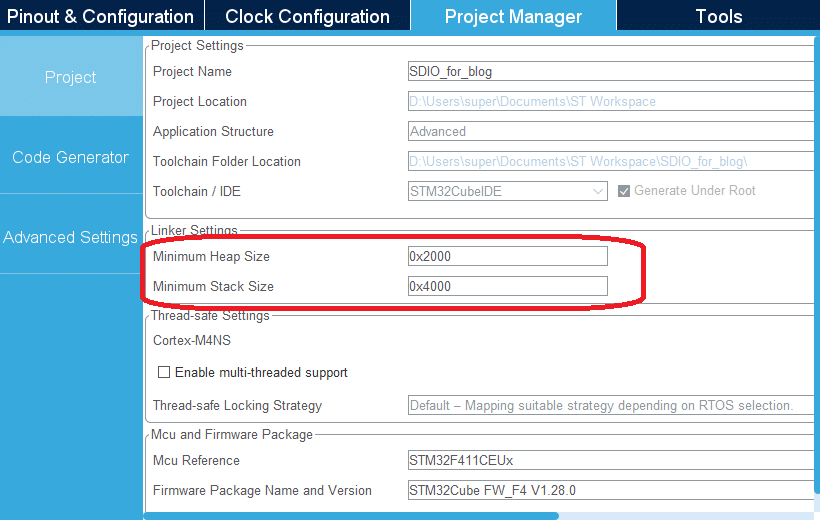820x521 pixels.
Task: Open the Clock Configuration tab
Action: pos(307,16)
